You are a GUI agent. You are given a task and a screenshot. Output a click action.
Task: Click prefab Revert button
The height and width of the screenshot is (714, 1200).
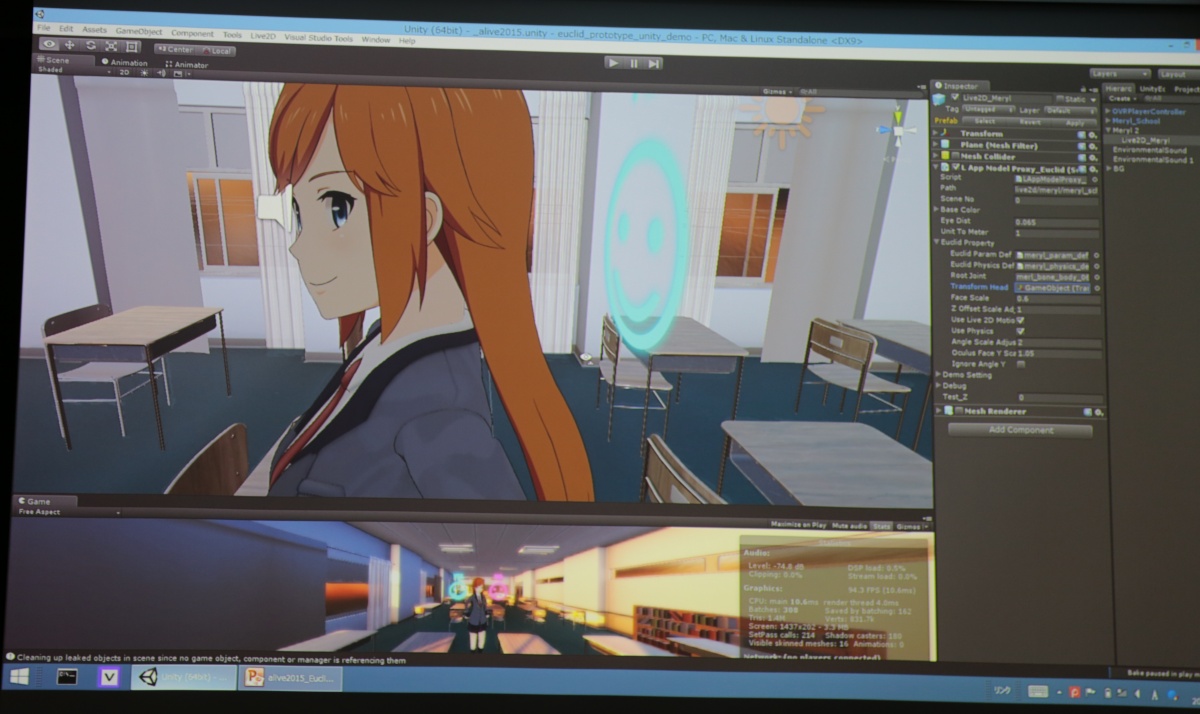1029,122
